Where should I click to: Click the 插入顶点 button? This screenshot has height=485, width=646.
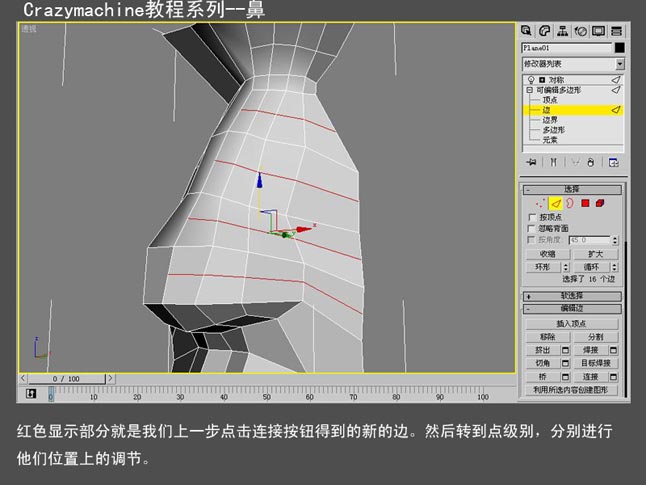(x=572, y=323)
